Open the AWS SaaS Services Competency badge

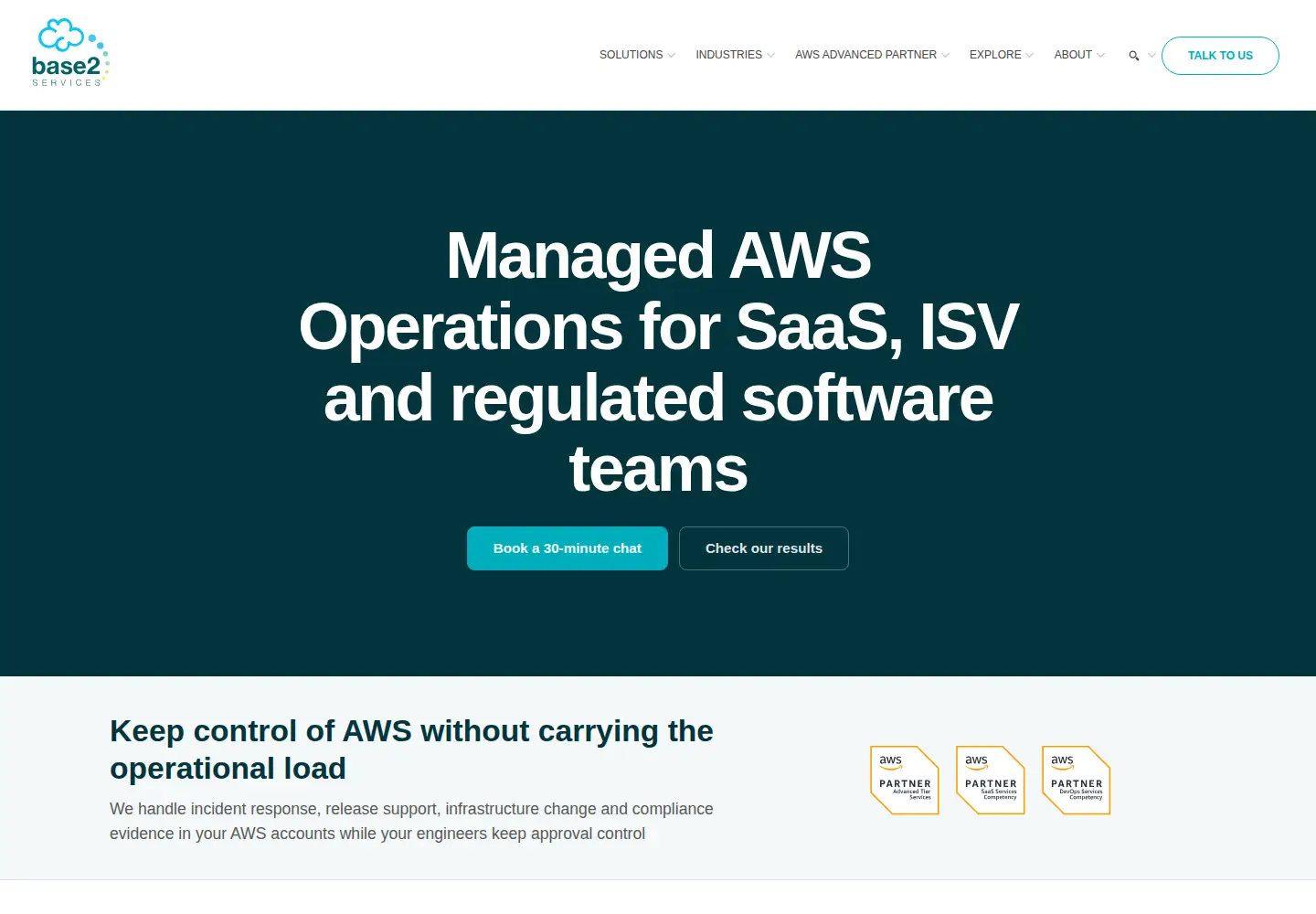point(991,781)
